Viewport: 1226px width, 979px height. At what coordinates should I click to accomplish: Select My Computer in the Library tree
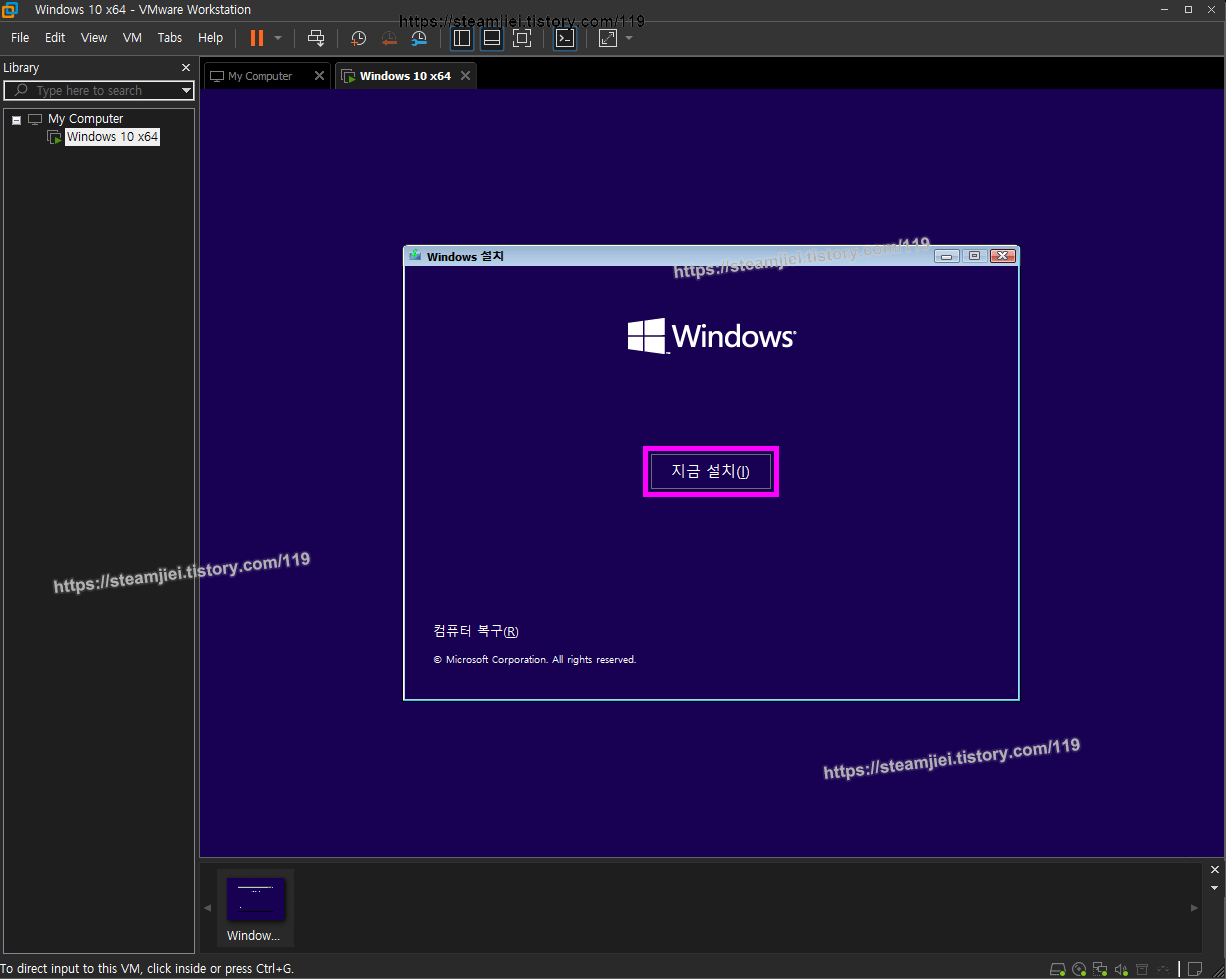click(85, 119)
